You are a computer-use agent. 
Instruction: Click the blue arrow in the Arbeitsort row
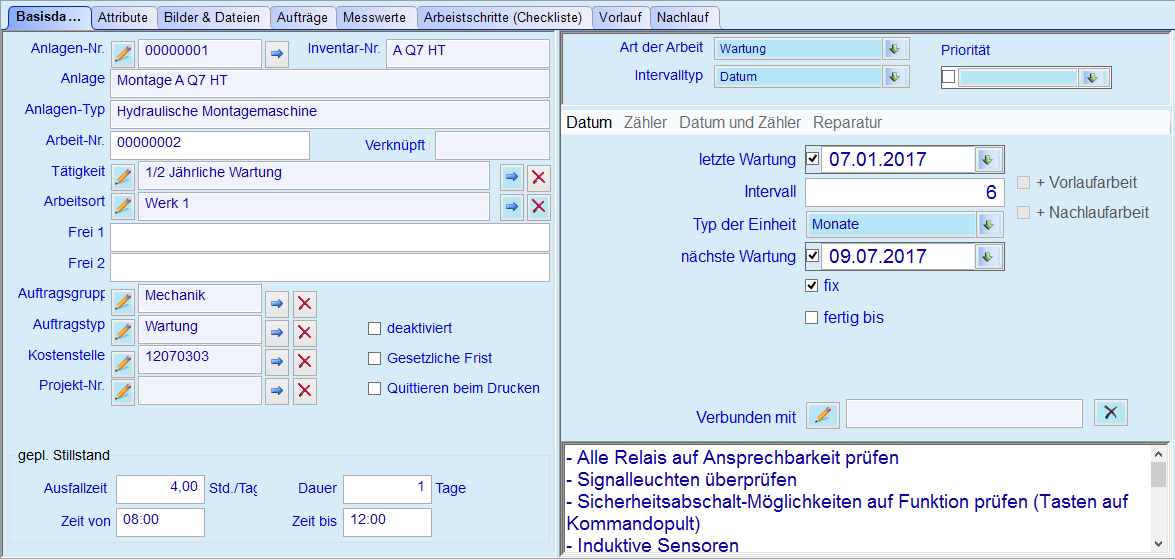[x=512, y=206]
